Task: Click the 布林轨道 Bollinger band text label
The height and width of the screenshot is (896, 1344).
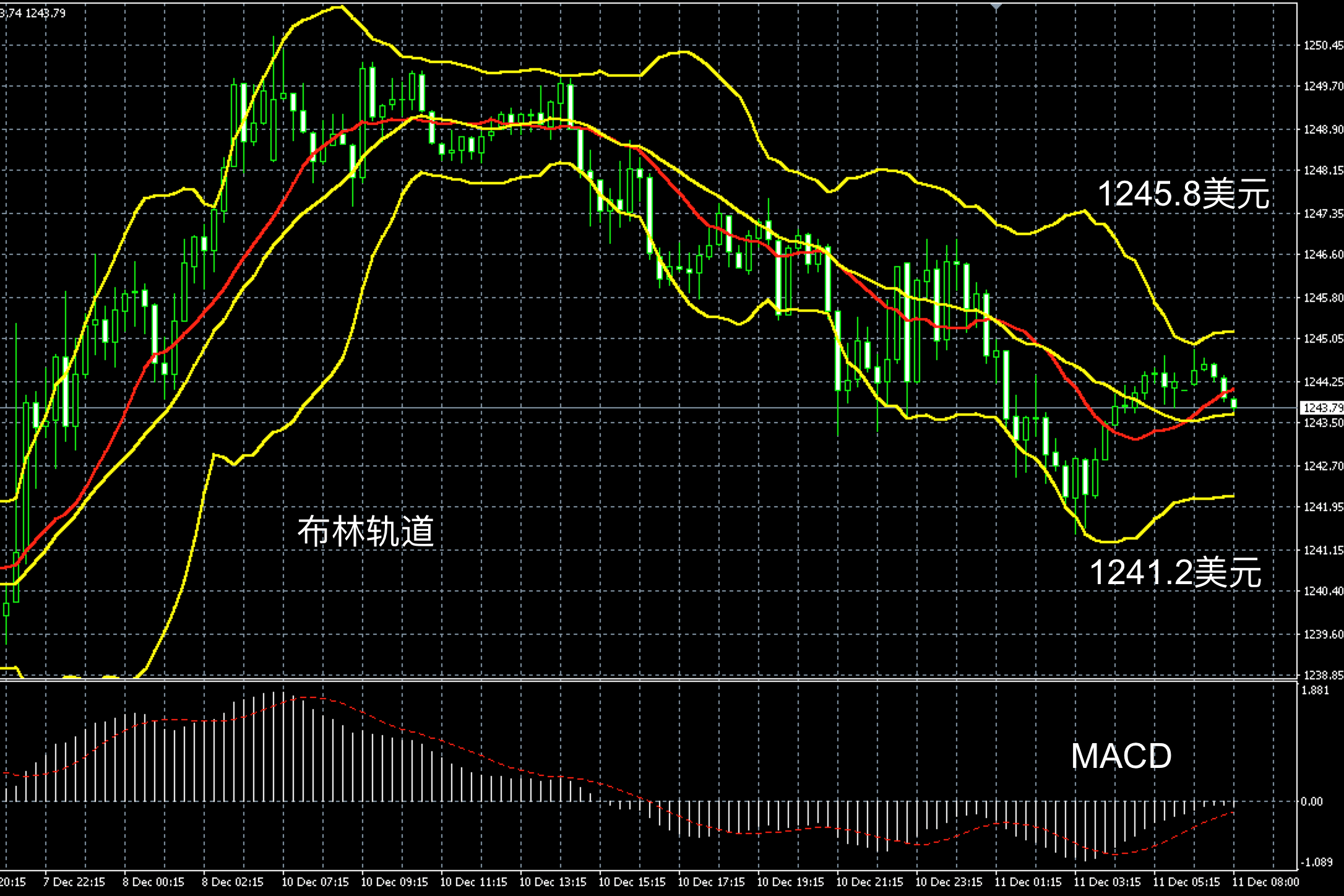Action: (366, 531)
